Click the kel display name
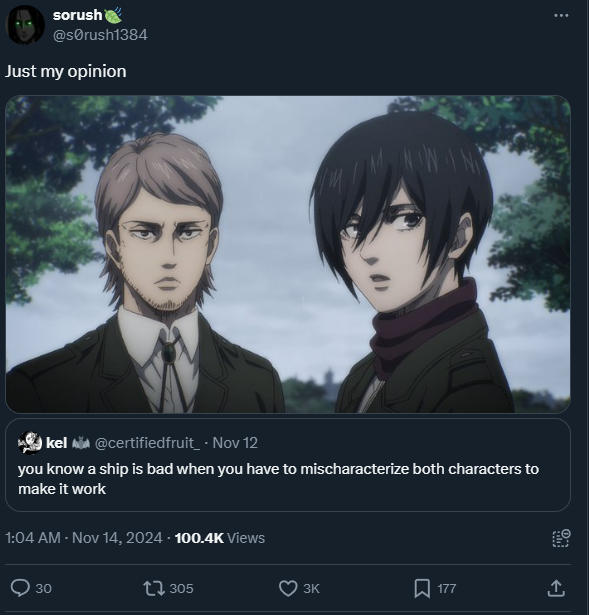The width and height of the screenshot is (589, 615). click(x=56, y=443)
